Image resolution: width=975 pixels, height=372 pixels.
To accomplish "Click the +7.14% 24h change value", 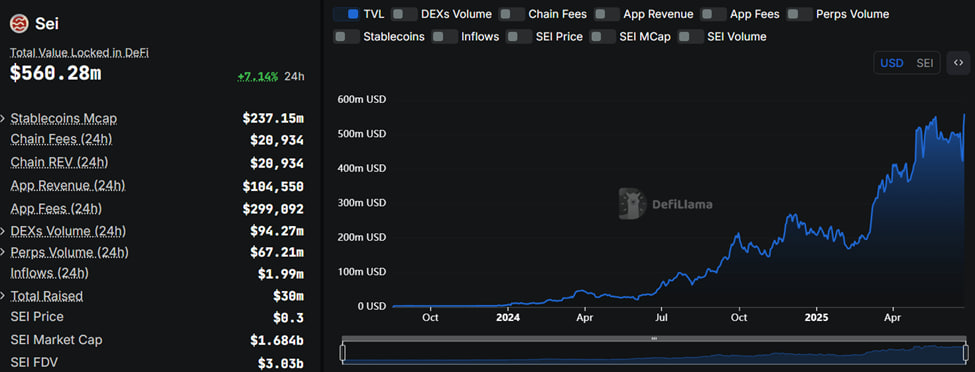I will pyautogui.click(x=257, y=77).
